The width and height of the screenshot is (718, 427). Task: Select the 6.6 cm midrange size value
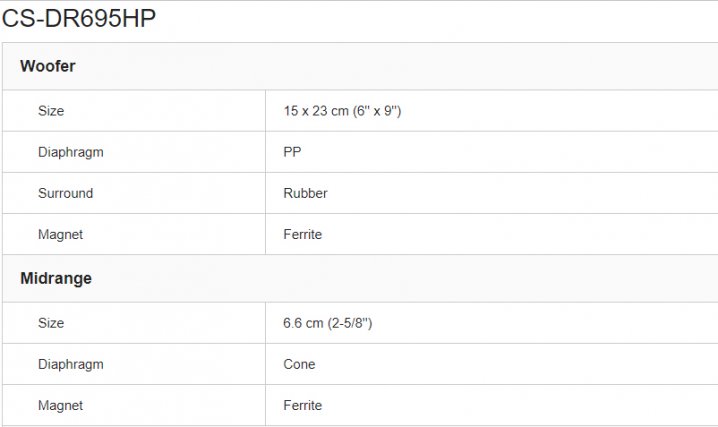[x=328, y=323]
